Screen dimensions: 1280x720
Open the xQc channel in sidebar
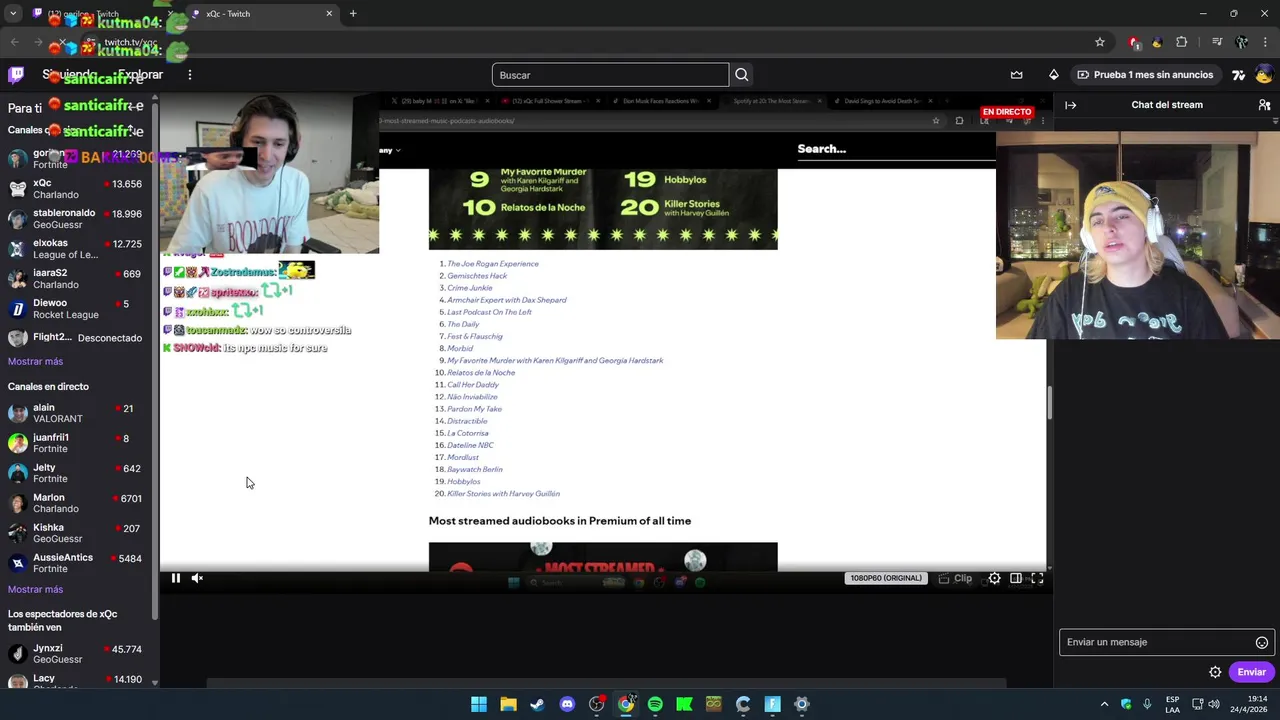click(76, 189)
